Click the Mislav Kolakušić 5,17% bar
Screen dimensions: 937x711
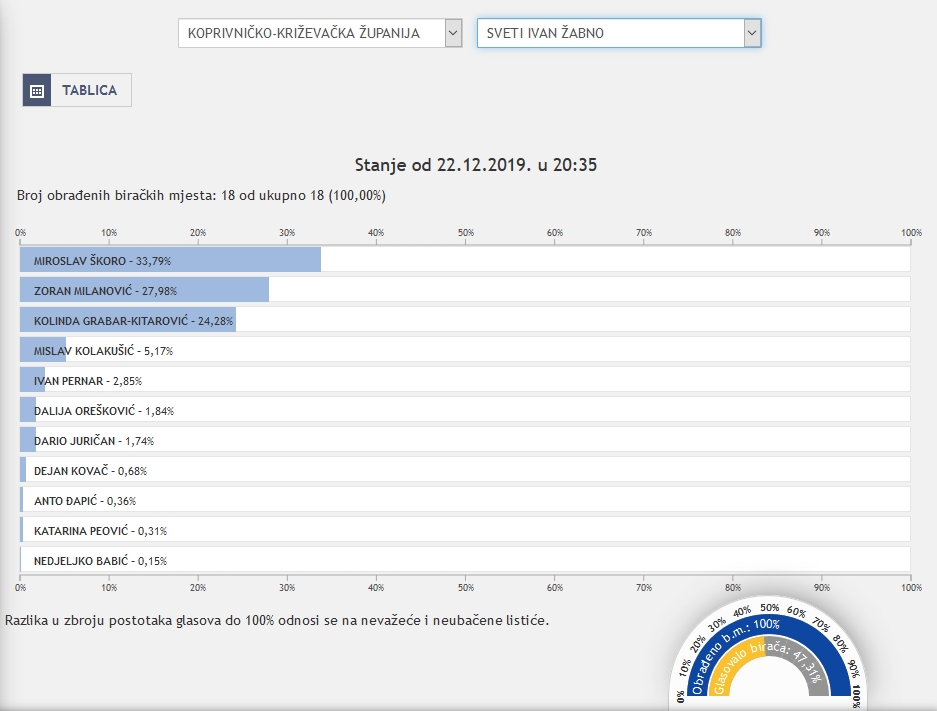[x=43, y=350]
